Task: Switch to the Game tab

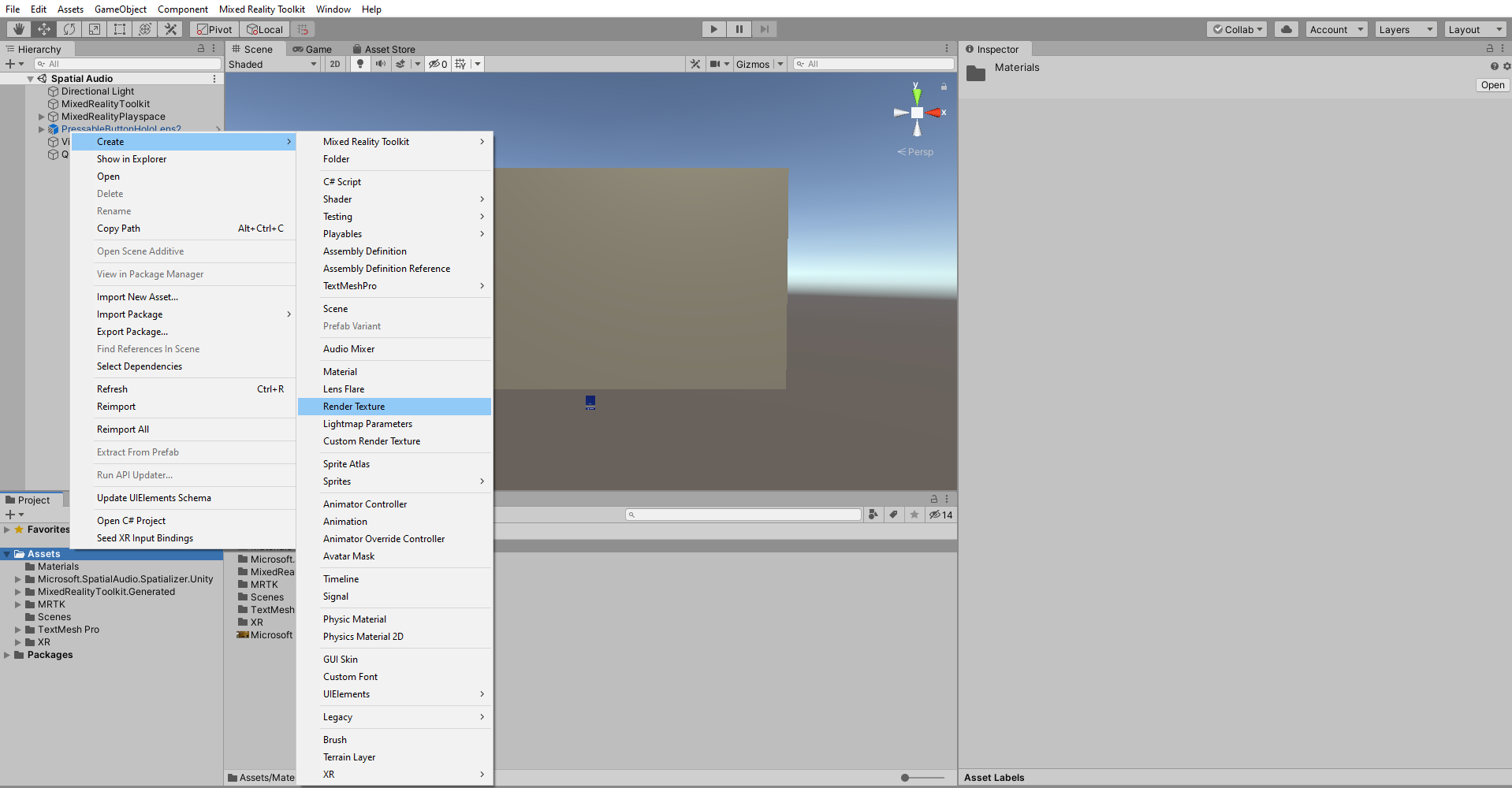Action: click(x=313, y=49)
